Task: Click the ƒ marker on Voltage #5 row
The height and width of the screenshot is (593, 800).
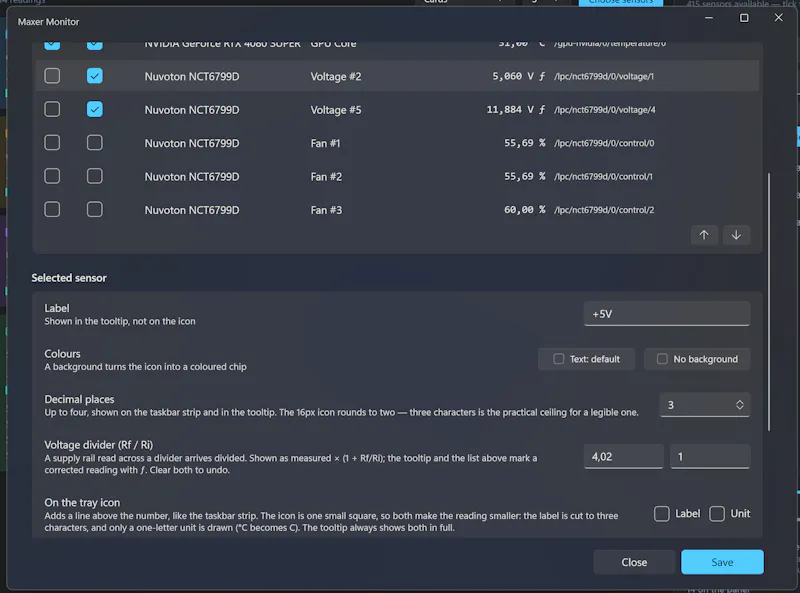Action: coord(542,110)
